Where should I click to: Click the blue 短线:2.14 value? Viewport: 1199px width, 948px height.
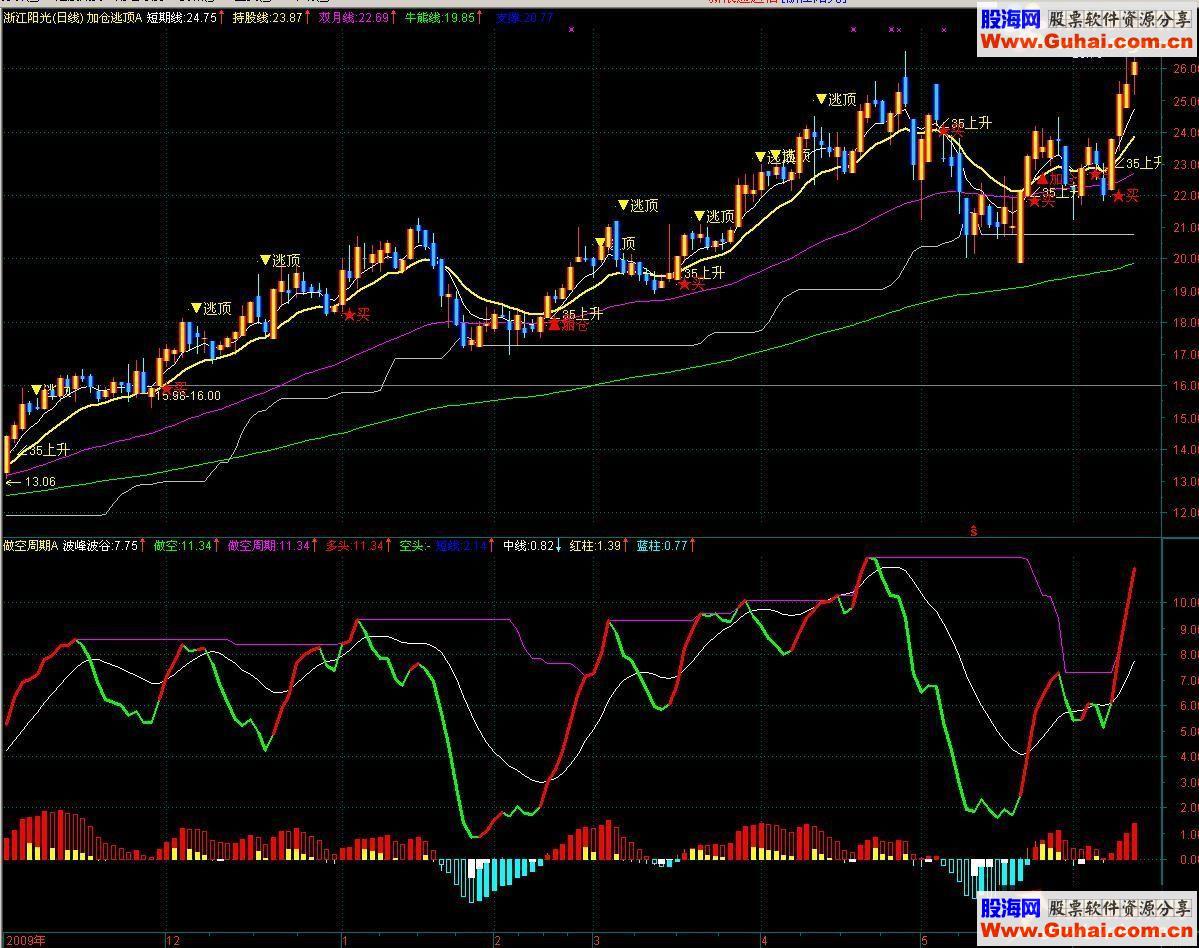pyautogui.click(x=461, y=546)
